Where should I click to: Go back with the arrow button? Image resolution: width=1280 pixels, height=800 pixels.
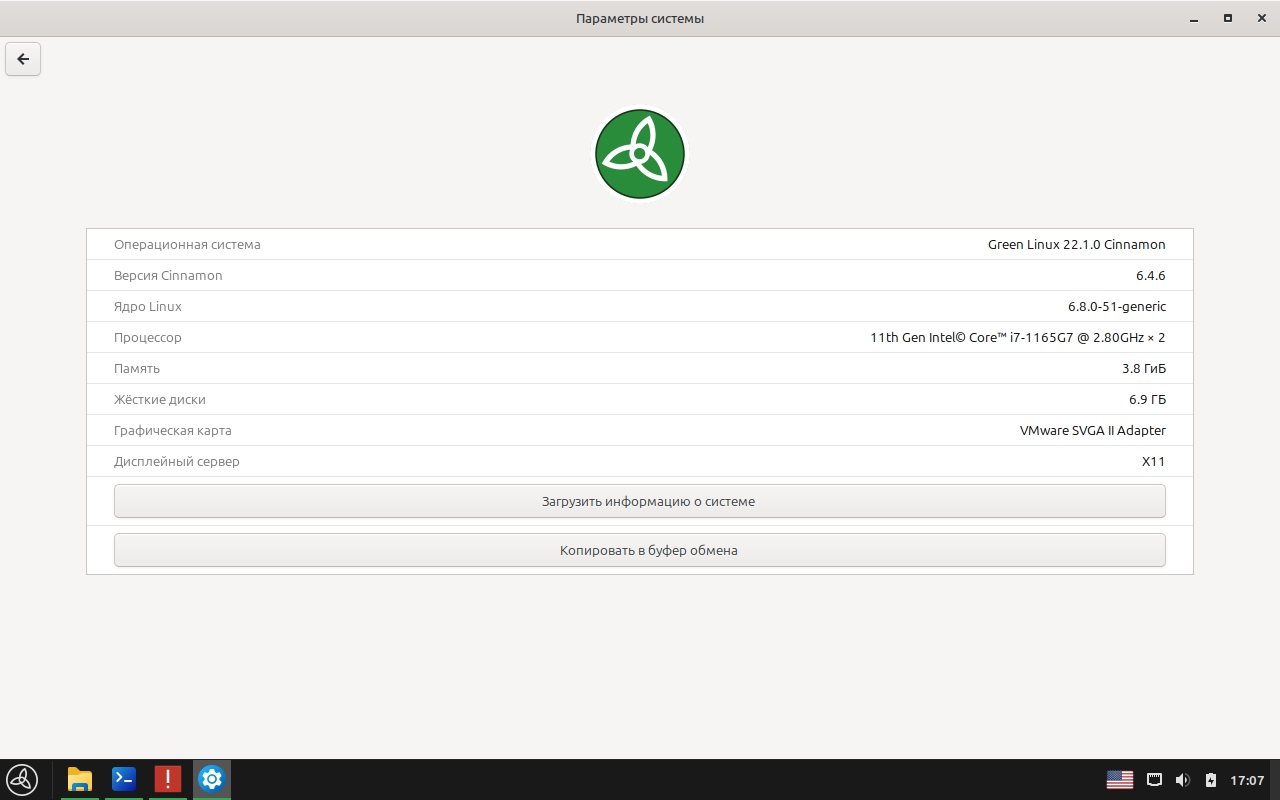[23, 59]
